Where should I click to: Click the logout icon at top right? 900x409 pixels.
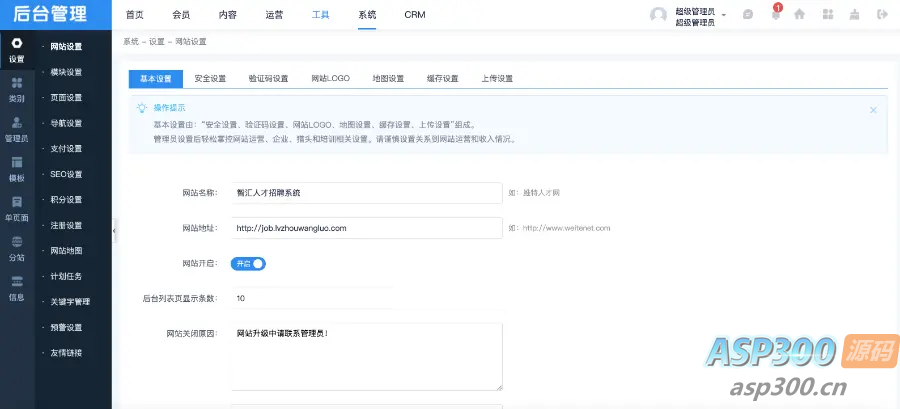pyautogui.click(x=881, y=15)
